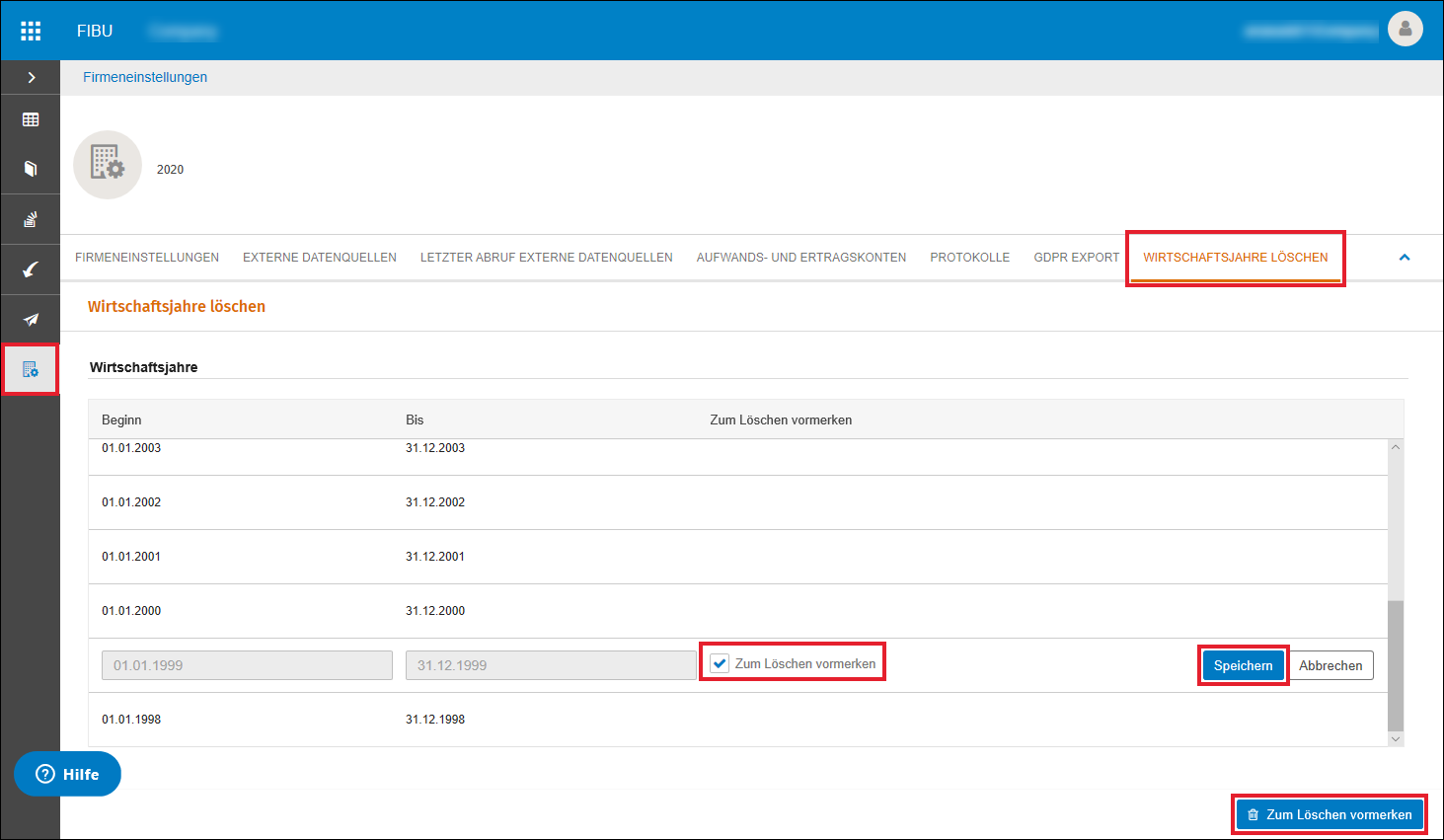Open Aufwands- und Ertragskonten tab
Image resolution: width=1444 pixels, height=840 pixels.
[801, 258]
